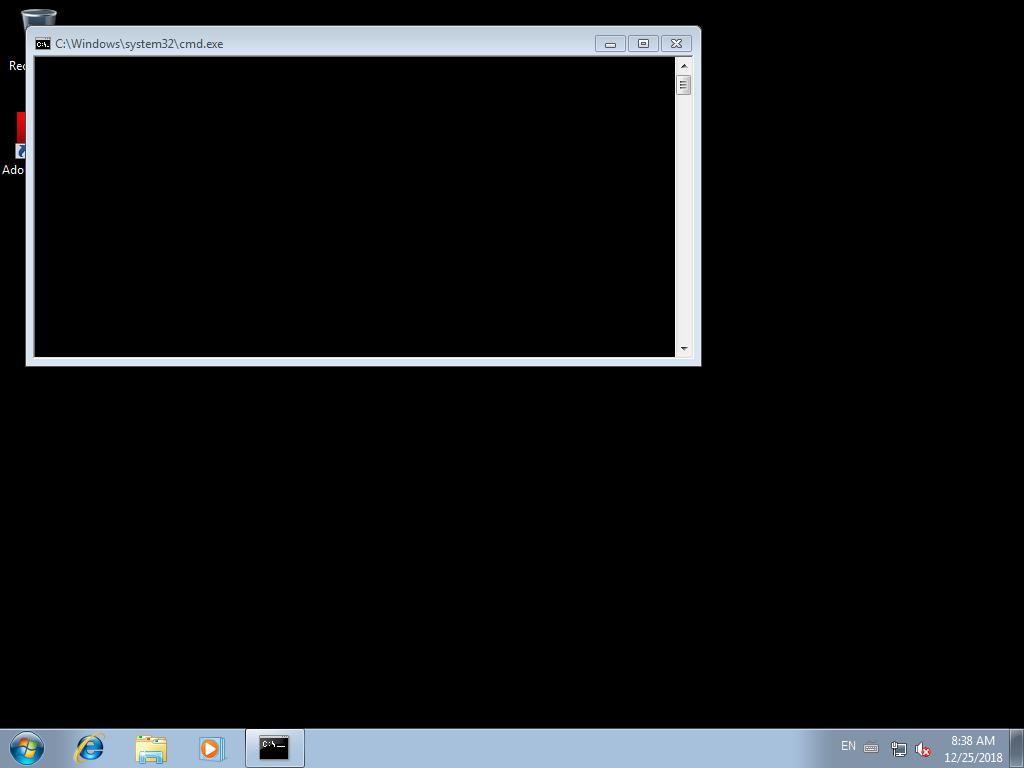Viewport: 1024px width, 768px height.
Task: Maximize the Command Prompt window
Action: coord(642,43)
